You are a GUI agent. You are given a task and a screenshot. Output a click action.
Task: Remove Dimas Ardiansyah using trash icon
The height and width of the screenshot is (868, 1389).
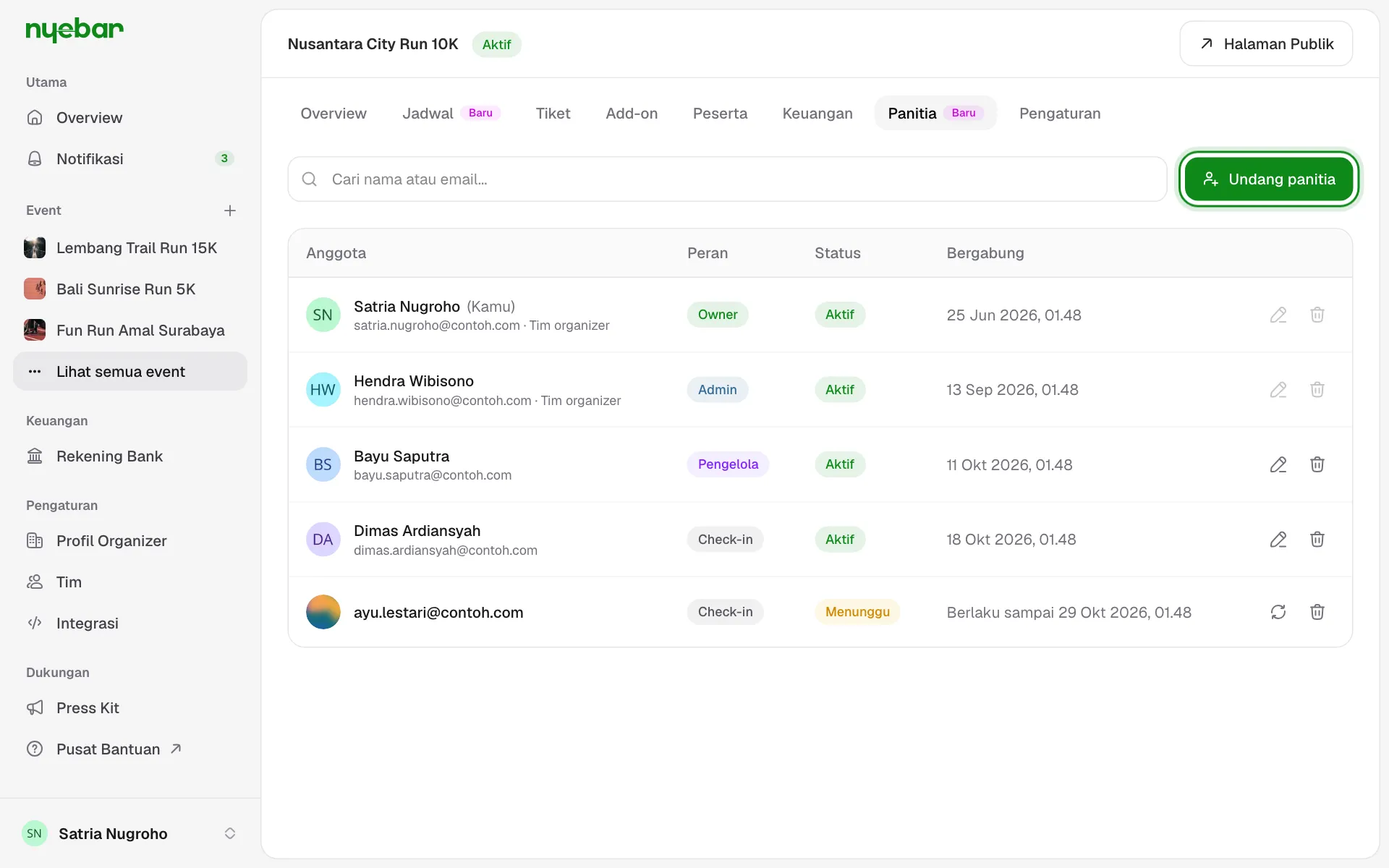1317,540
